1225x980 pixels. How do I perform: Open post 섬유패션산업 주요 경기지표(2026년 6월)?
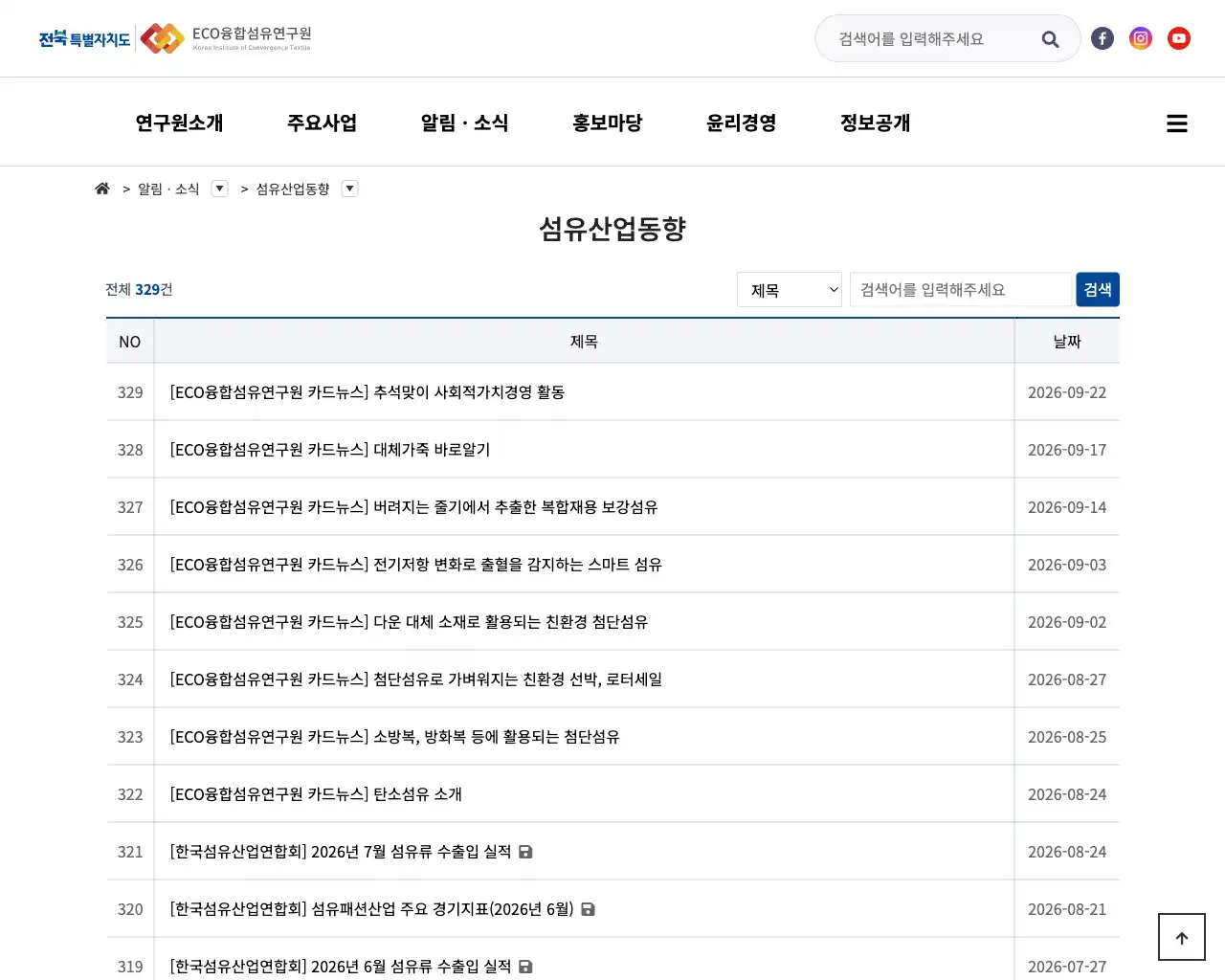(372, 909)
